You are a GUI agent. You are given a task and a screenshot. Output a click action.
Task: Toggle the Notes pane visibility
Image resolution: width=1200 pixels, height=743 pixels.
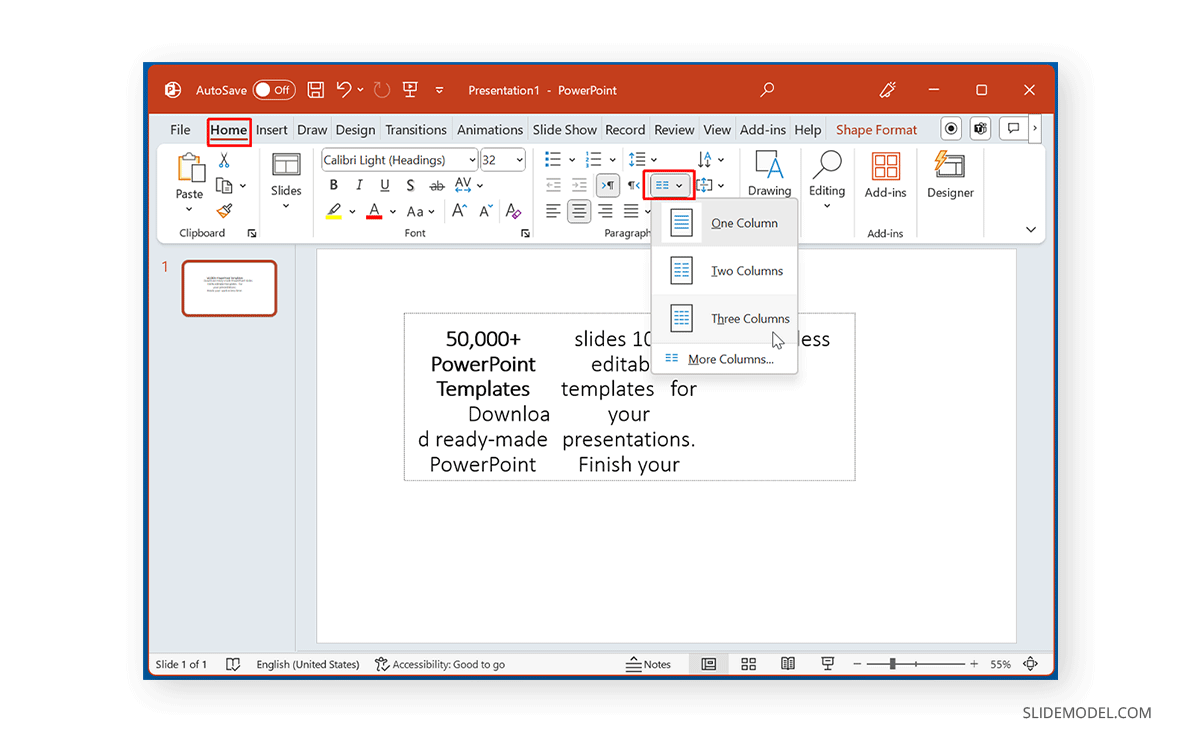[648, 663]
